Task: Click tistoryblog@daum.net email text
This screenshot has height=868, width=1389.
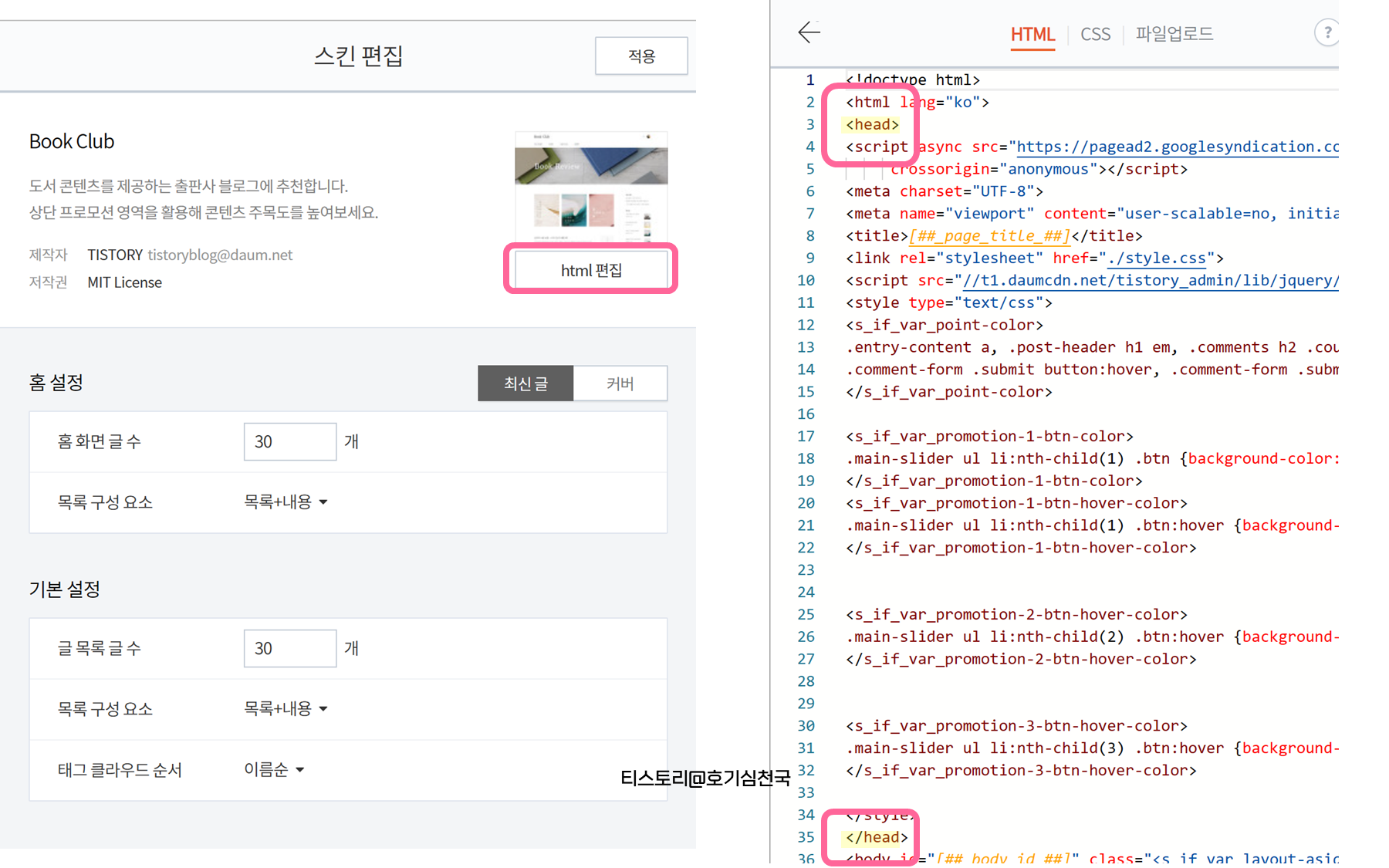Action: [220, 255]
